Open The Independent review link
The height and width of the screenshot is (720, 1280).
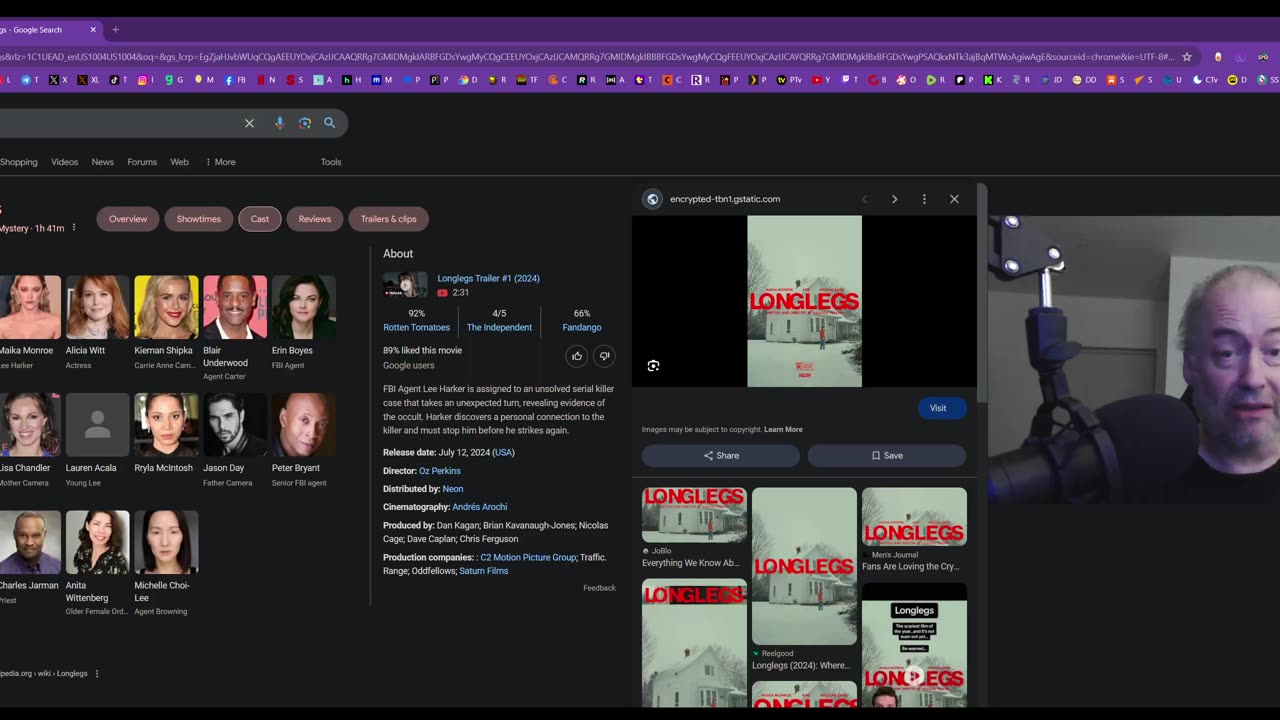tap(499, 328)
